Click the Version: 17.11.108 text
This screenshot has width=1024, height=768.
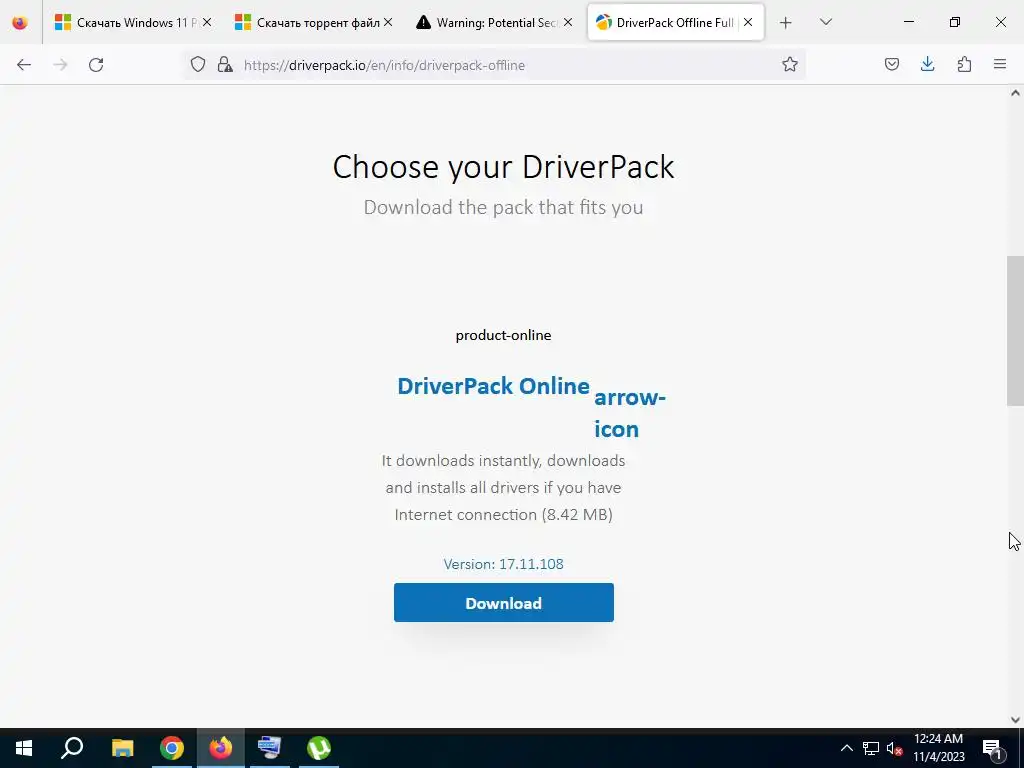pyautogui.click(x=504, y=564)
